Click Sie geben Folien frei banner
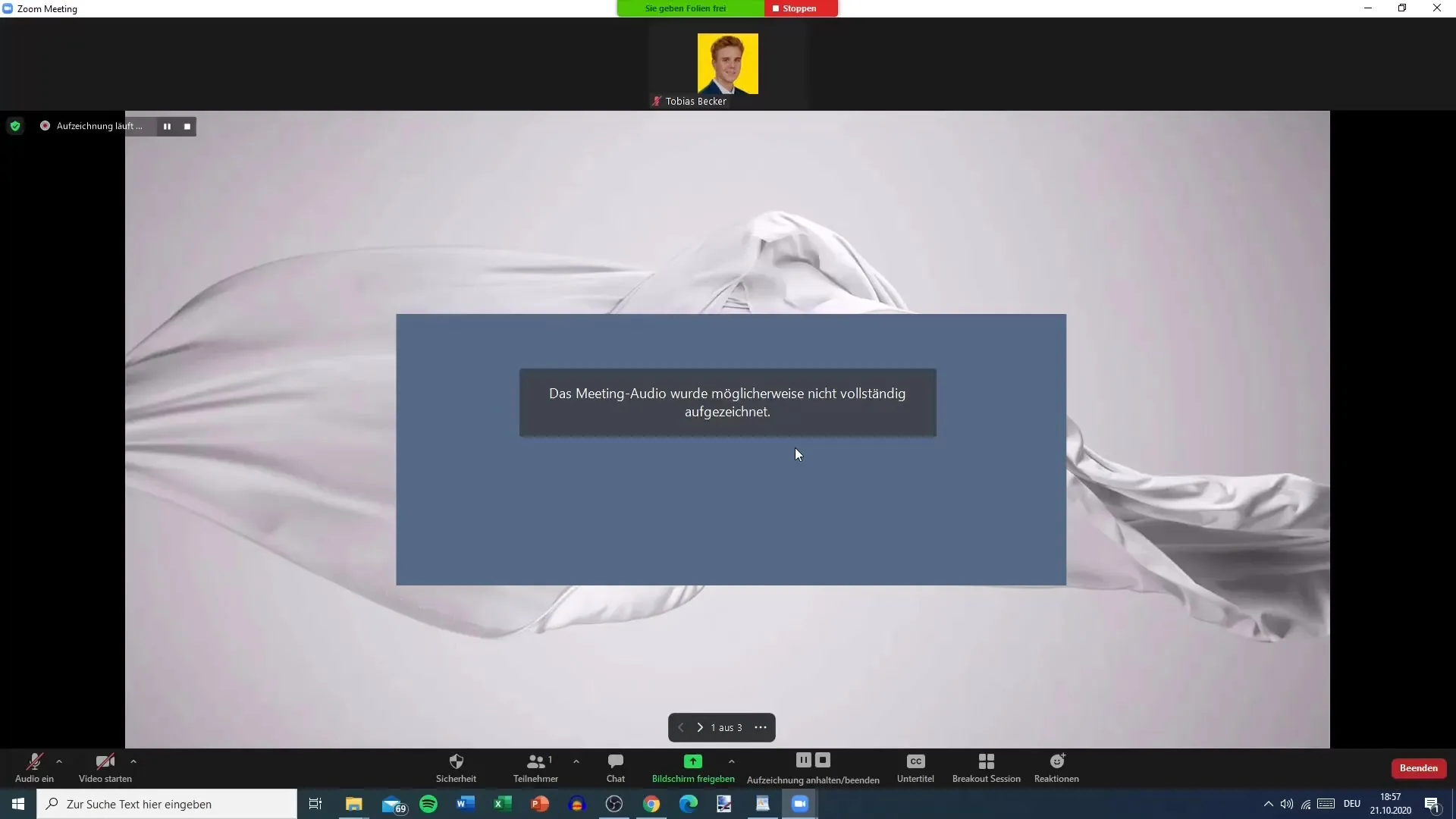This screenshot has height=819, width=1456. pos(685,8)
